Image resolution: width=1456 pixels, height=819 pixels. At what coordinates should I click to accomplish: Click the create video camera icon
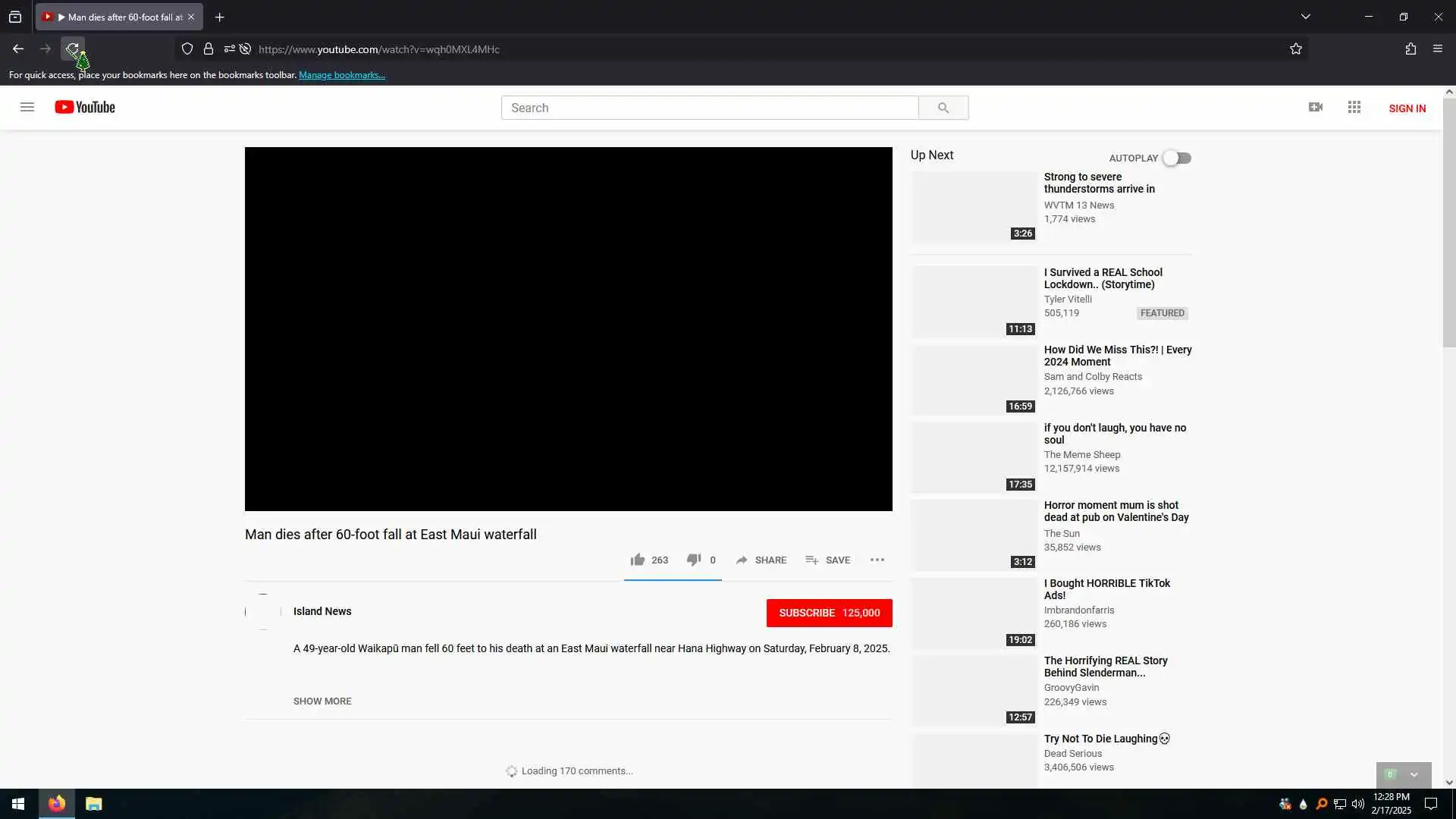point(1316,107)
